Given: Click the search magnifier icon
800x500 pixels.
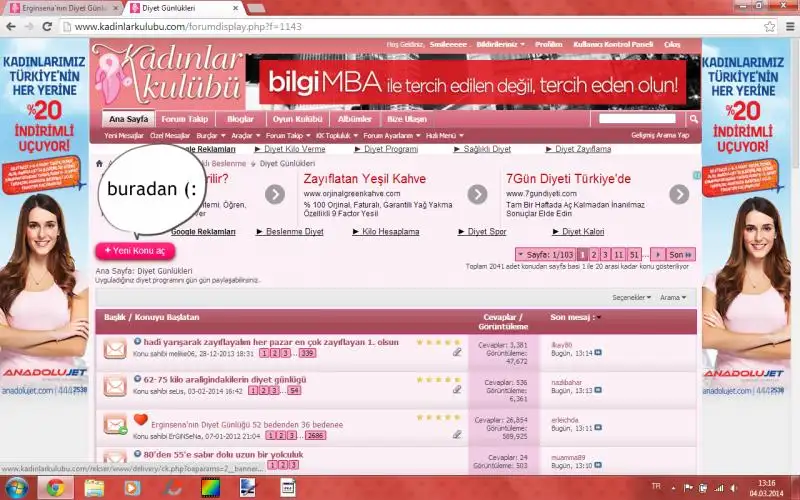Looking at the screenshot, I should (x=693, y=119).
